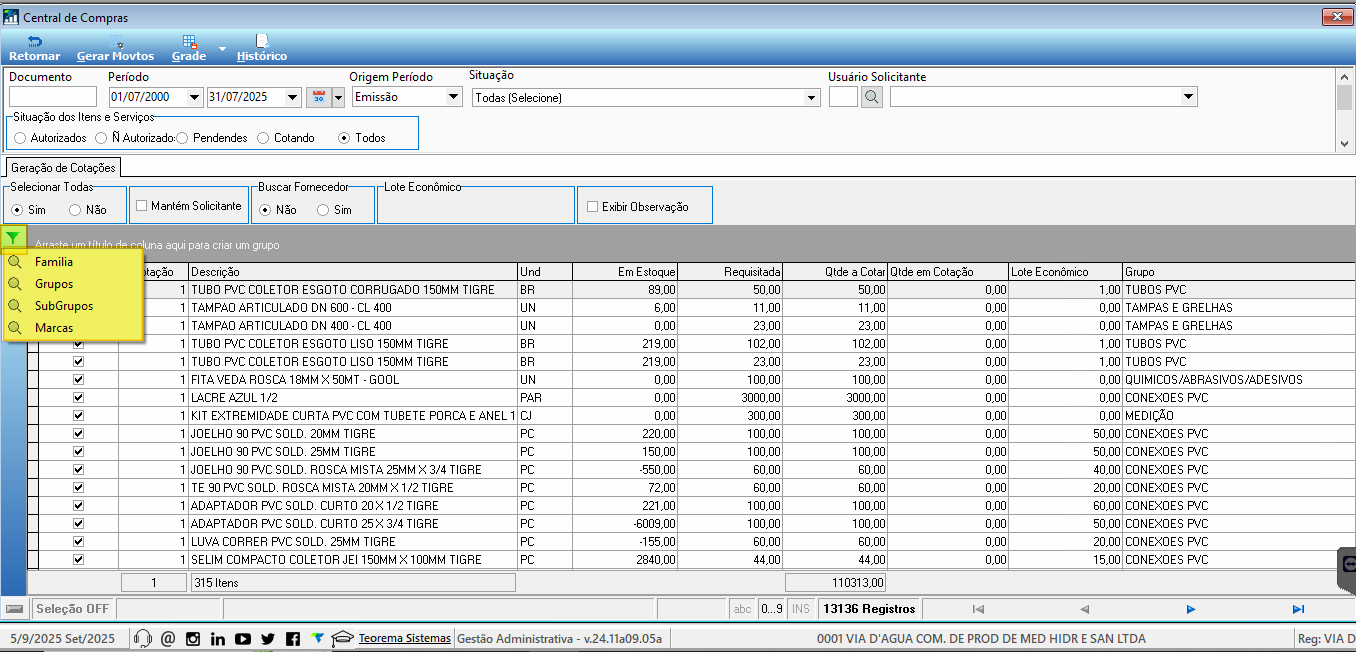Select the Cotando radio button
The image size is (1356, 652).
coord(264,138)
